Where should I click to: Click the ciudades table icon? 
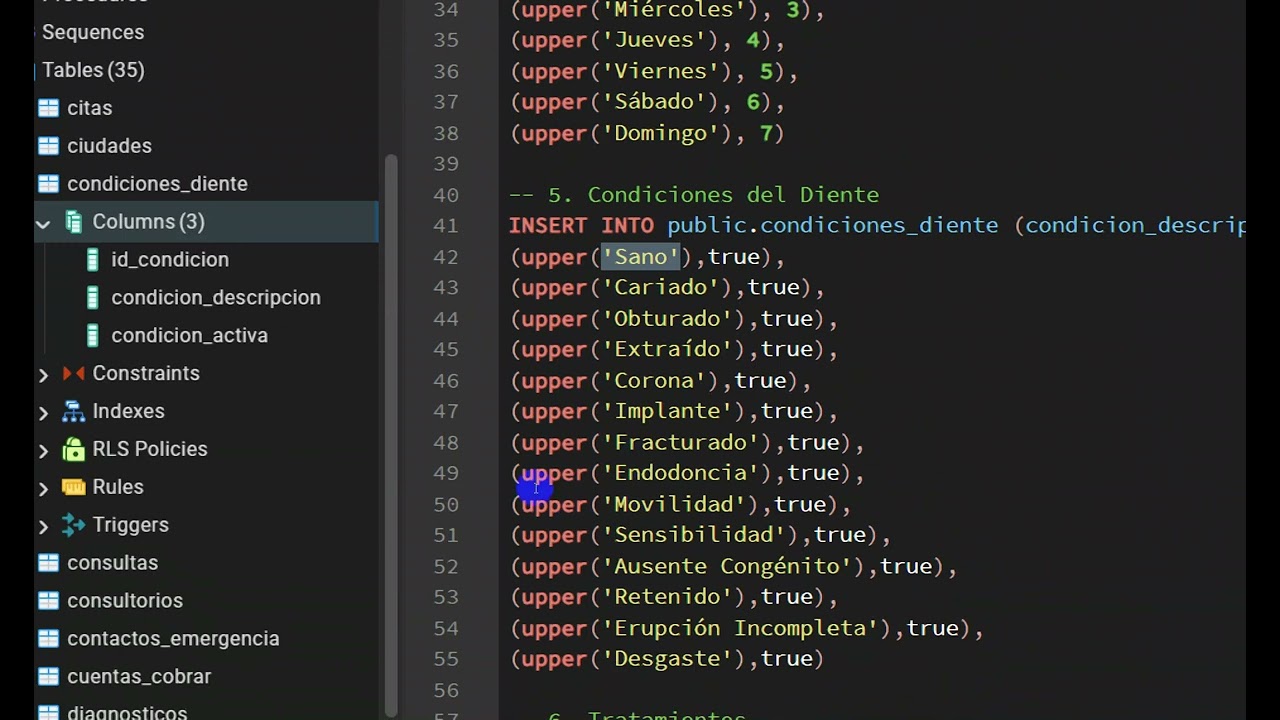[x=48, y=146]
